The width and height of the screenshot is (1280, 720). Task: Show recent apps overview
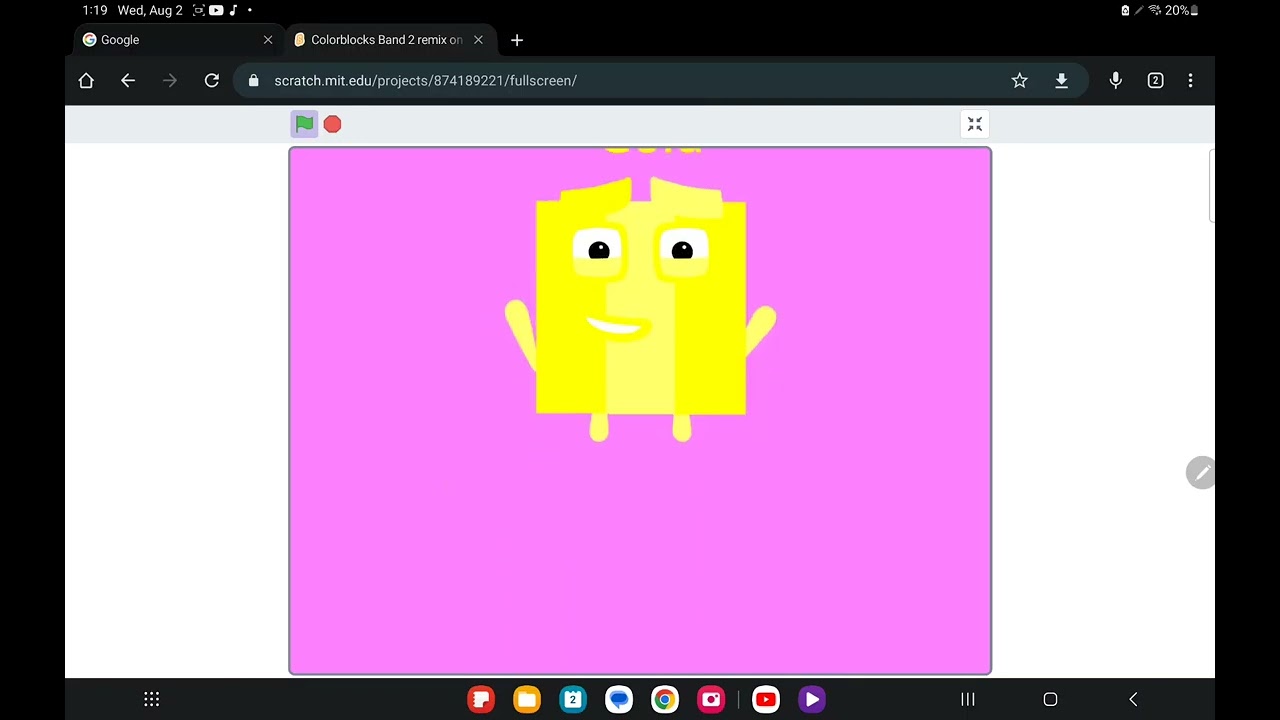[x=968, y=699]
